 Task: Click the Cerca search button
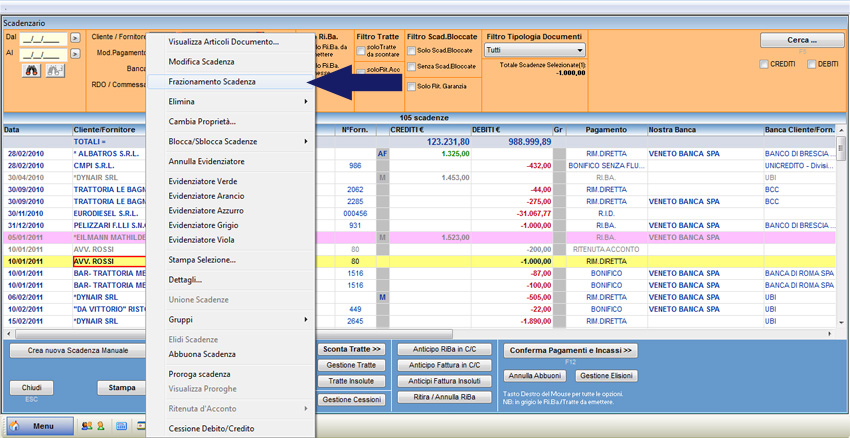click(x=801, y=40)
